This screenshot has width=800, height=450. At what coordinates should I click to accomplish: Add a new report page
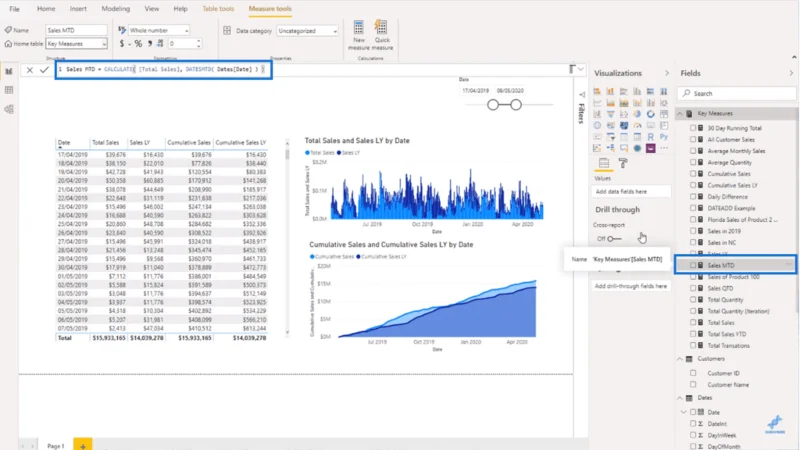click(83, 444)
